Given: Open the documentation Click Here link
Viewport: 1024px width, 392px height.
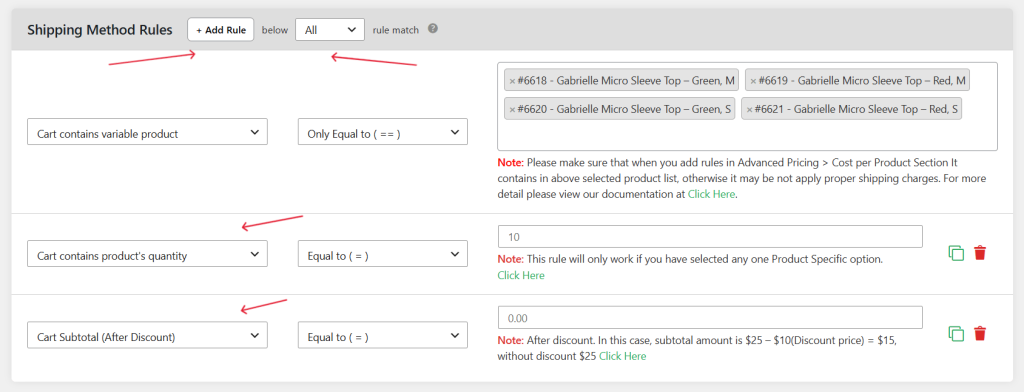Looking at the screenshot, I should click(x=711, y=194).
